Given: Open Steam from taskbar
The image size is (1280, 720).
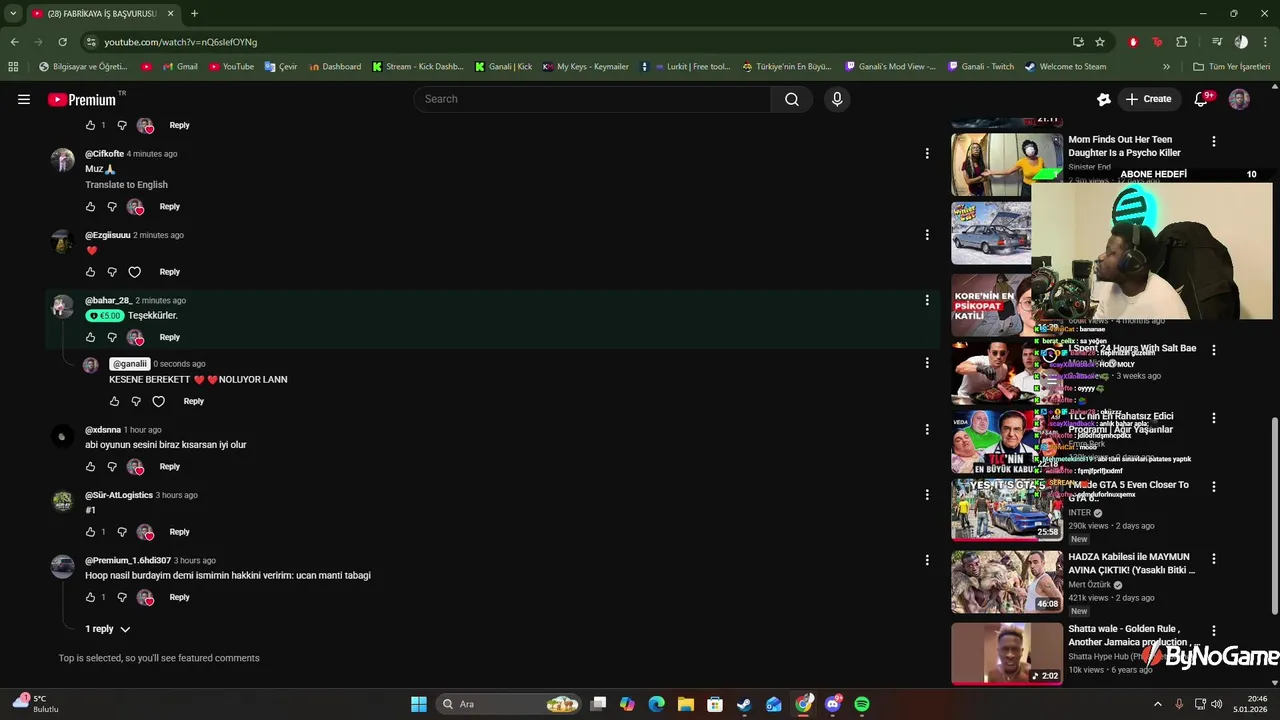Looking at the screenshot, I should 744,704.
